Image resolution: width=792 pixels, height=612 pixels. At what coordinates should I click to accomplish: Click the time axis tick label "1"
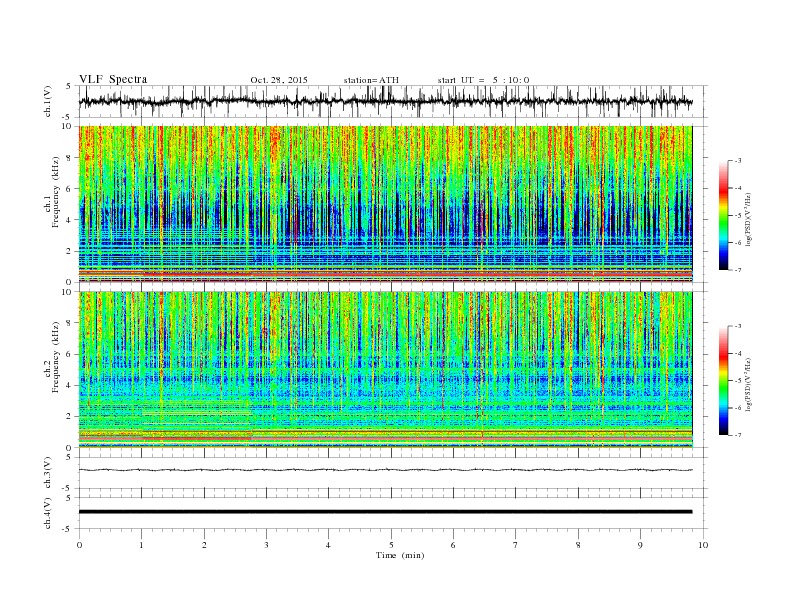pos(141,545)
